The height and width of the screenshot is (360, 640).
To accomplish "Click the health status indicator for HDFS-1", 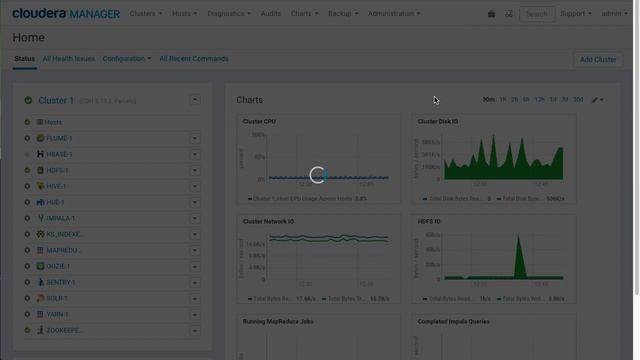I will pyautogui.click(x=27, y=170).
